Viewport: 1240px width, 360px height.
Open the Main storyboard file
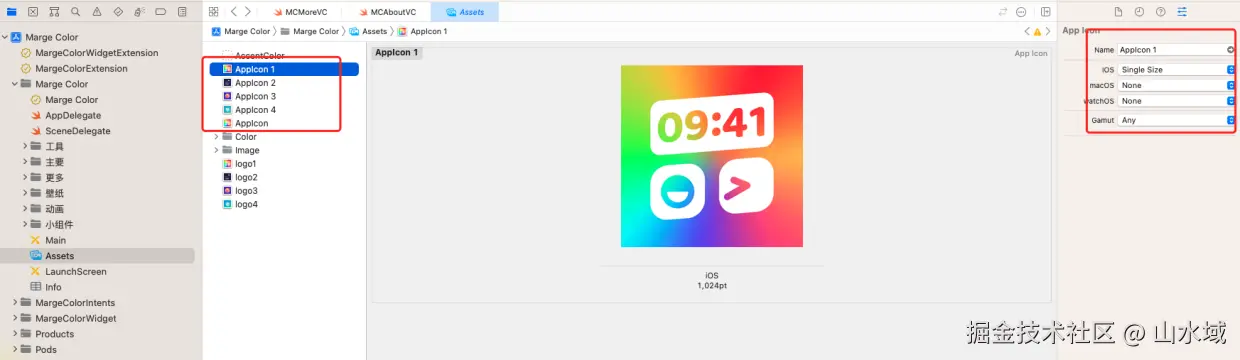tap(55, 240)
